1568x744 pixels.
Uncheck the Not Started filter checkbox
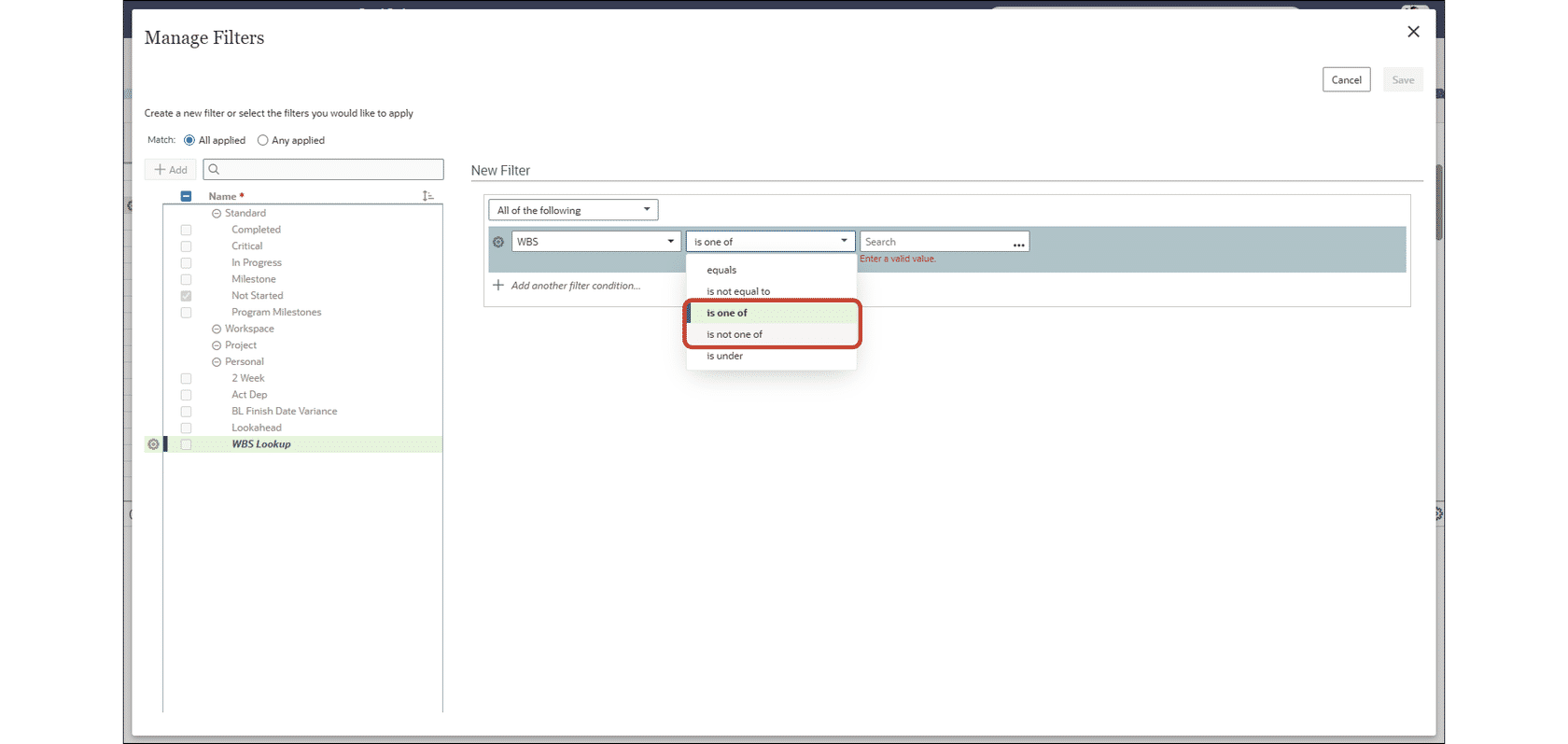(x=186, y=296)
